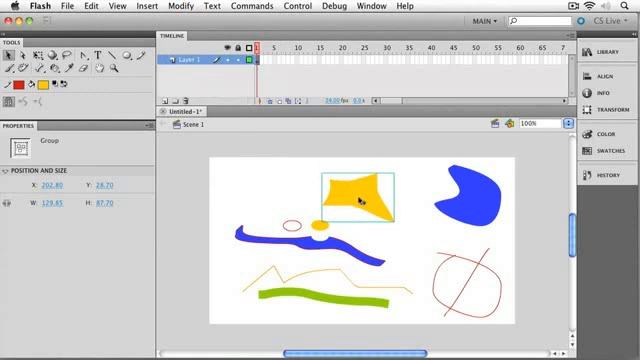This screenshot has height=360, width=640.
Task: Open stage zoom percentage dropdown arrow
Action: [x=568, y=123]
